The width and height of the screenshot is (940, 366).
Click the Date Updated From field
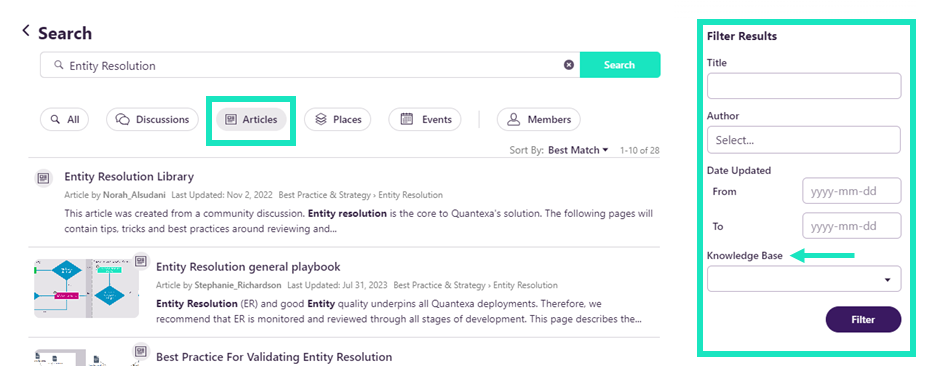(852, 191)
